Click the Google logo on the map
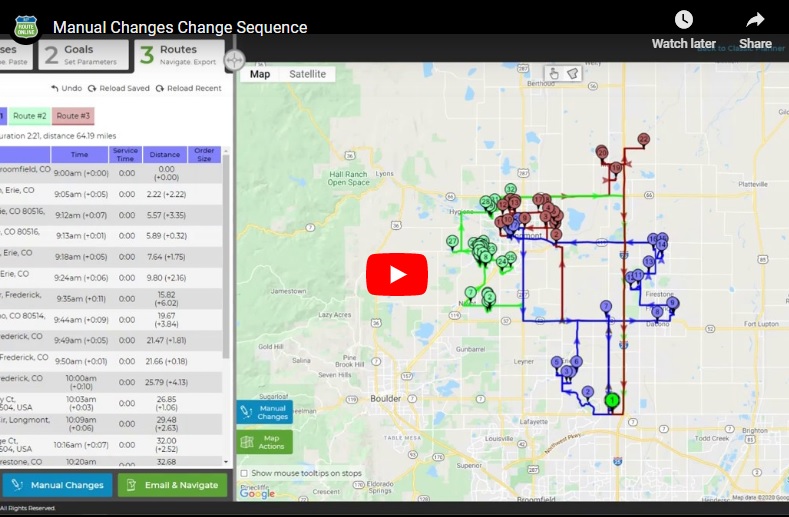The width and height of the screenshot is (789, 517). 257,493
